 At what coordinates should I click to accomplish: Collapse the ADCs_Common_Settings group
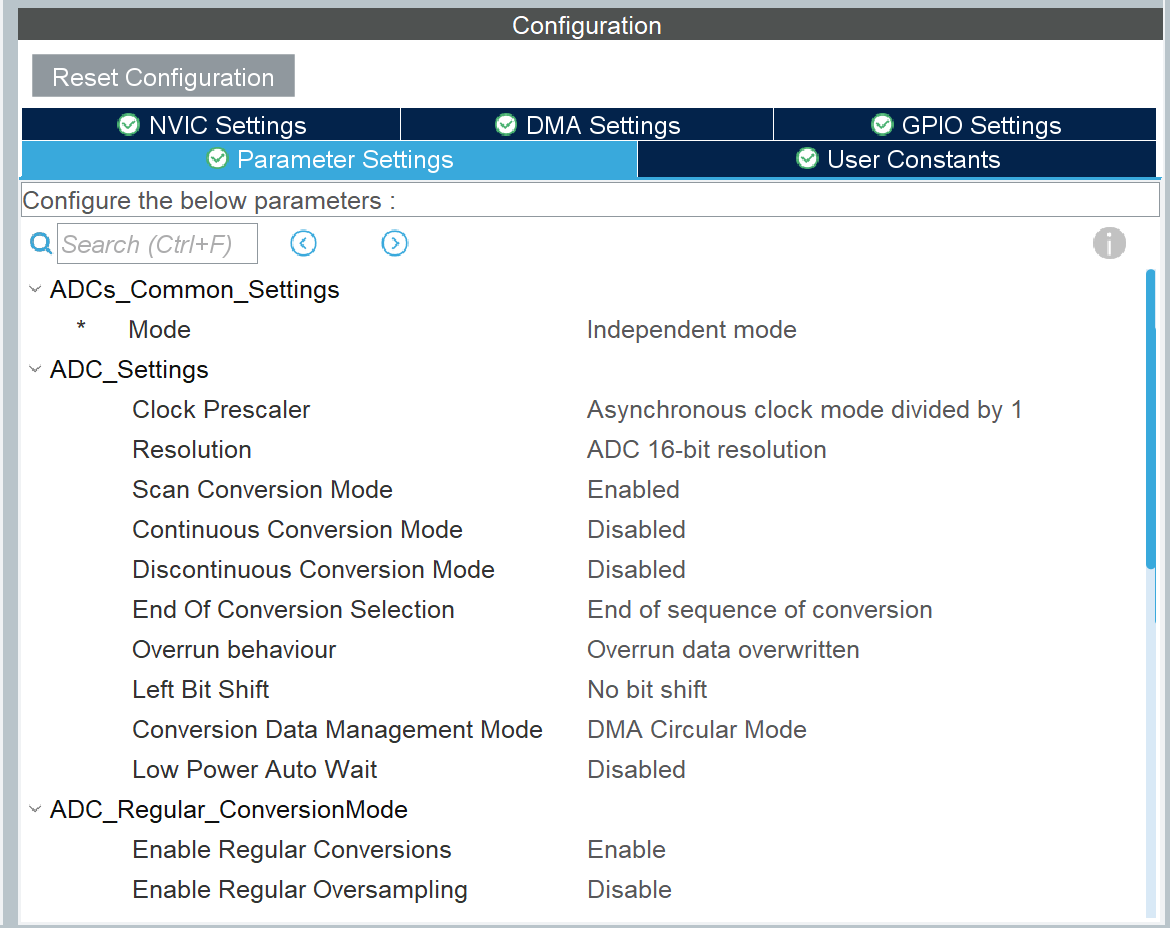click(36, 290)
